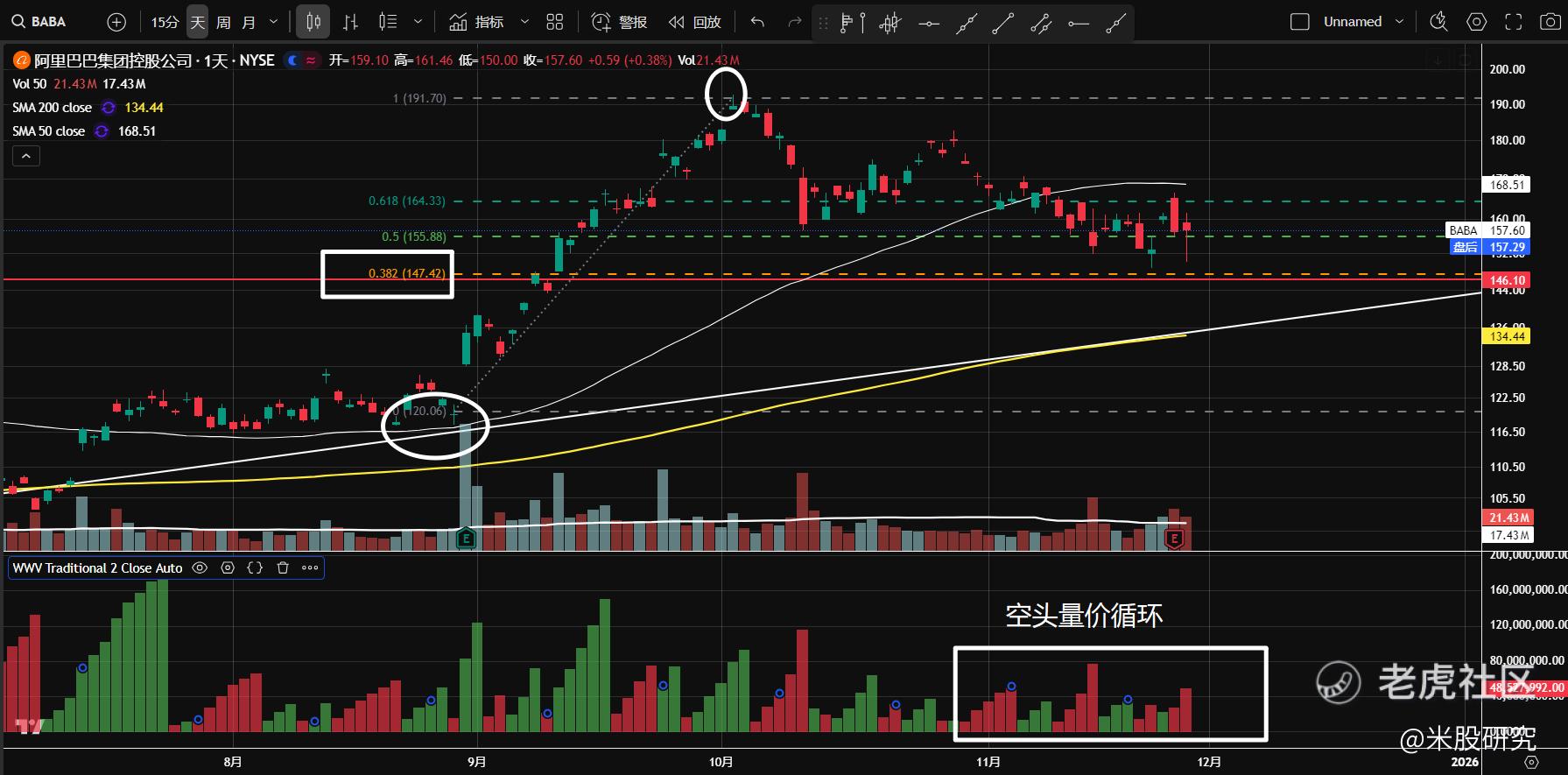Screen dimensions: 1568x775
Task: Click the 盘后 157.29 post-market price label
Action: pos(1489,247)
